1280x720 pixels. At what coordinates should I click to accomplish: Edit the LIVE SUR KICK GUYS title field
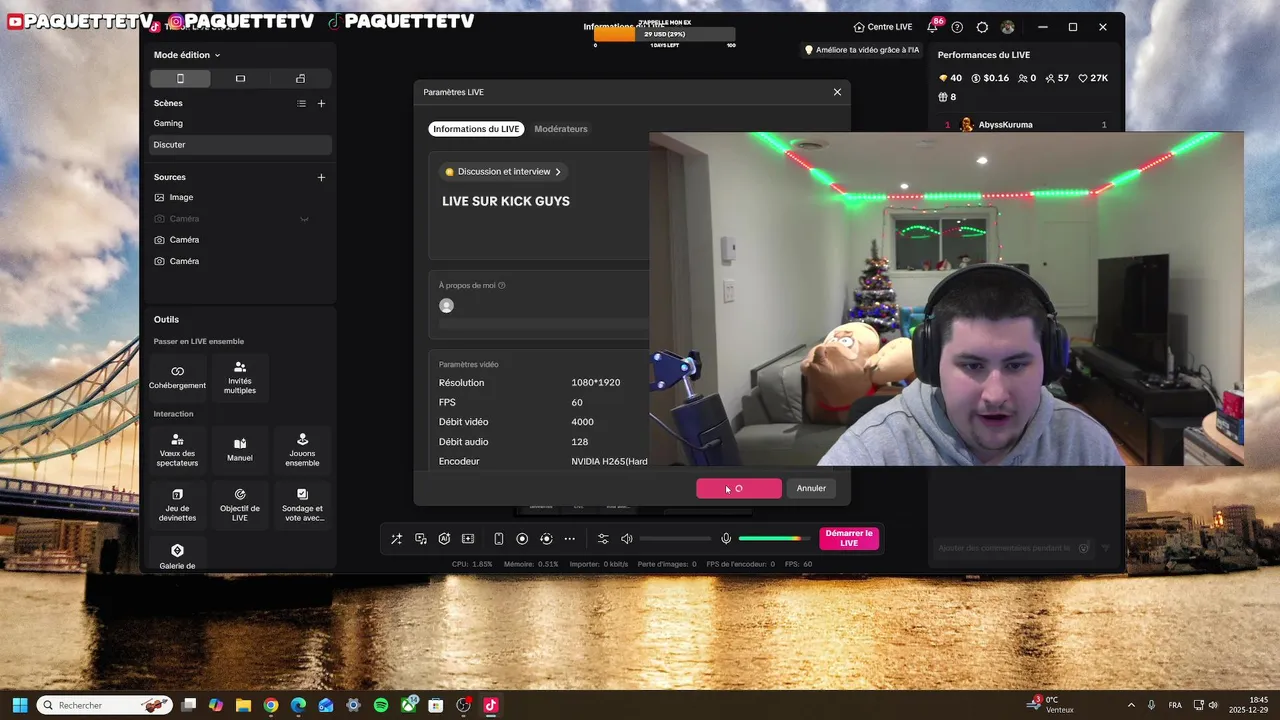(x=506, y=201)
